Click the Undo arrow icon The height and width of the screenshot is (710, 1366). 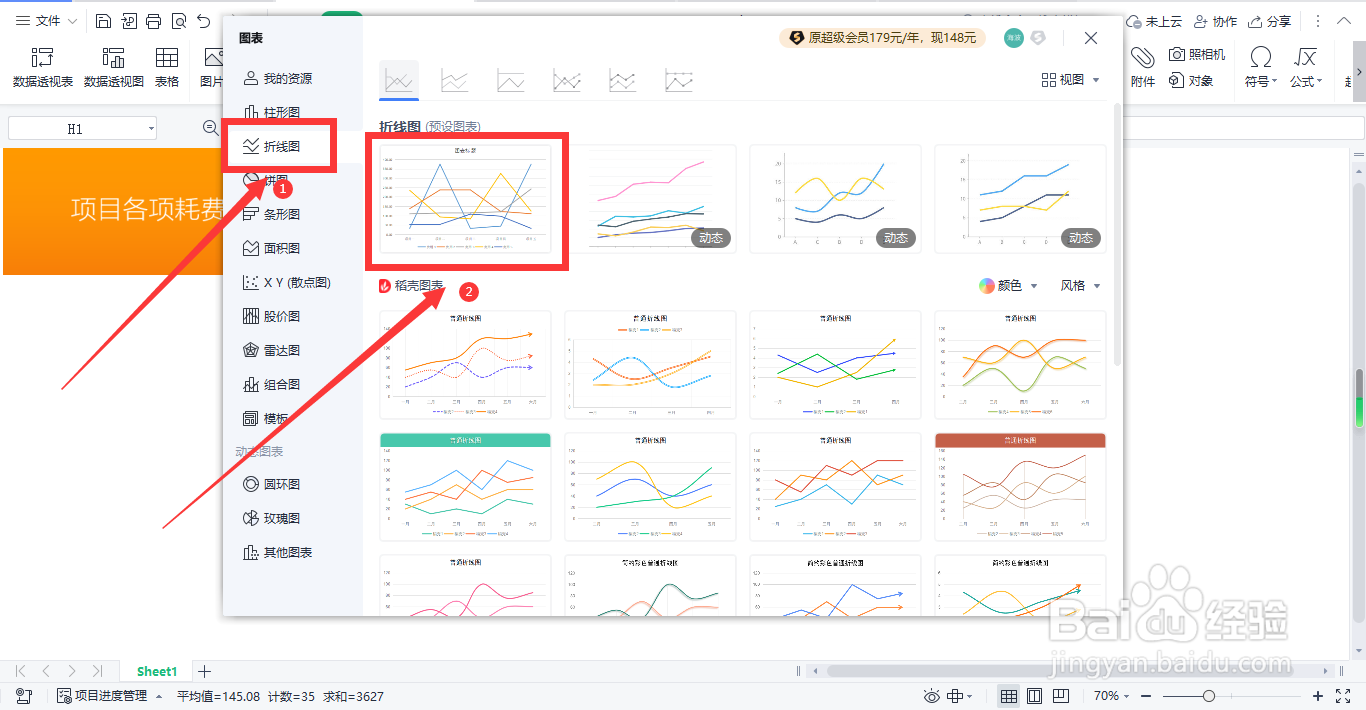203,21
